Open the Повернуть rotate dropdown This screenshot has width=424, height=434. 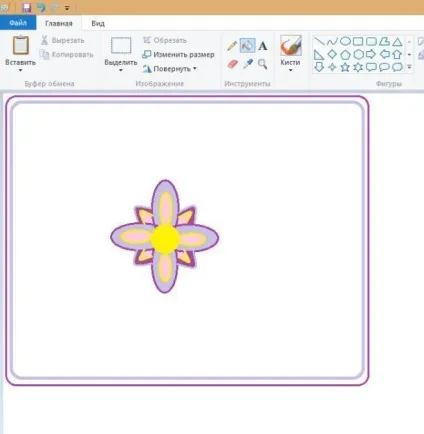coord(170,69)
